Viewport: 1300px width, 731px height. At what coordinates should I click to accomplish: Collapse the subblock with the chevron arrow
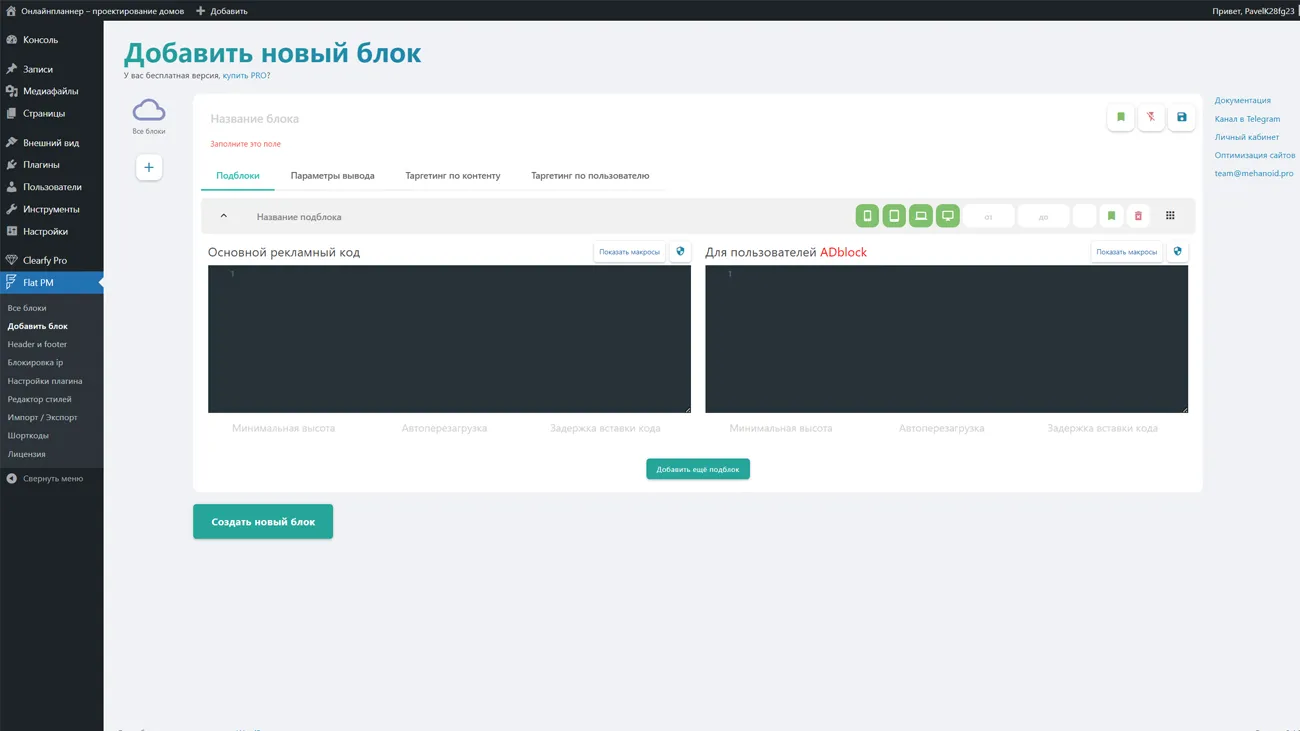[x=224, y=216]
